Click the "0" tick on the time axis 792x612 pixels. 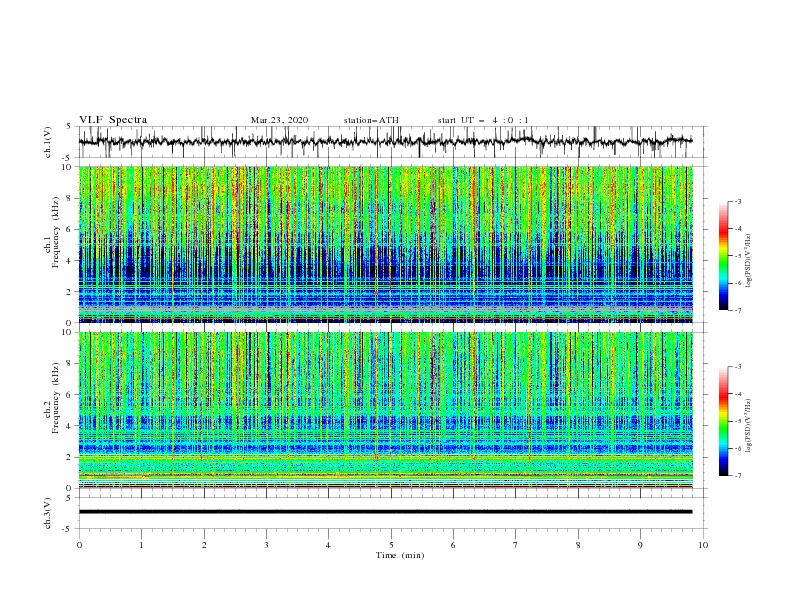(79, 545)
